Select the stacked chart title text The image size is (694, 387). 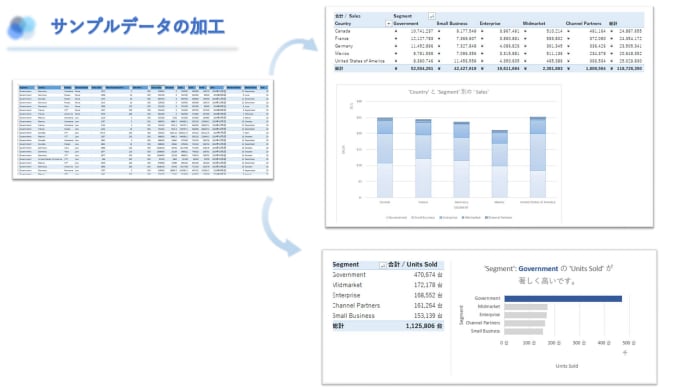[x=448, y=92]
